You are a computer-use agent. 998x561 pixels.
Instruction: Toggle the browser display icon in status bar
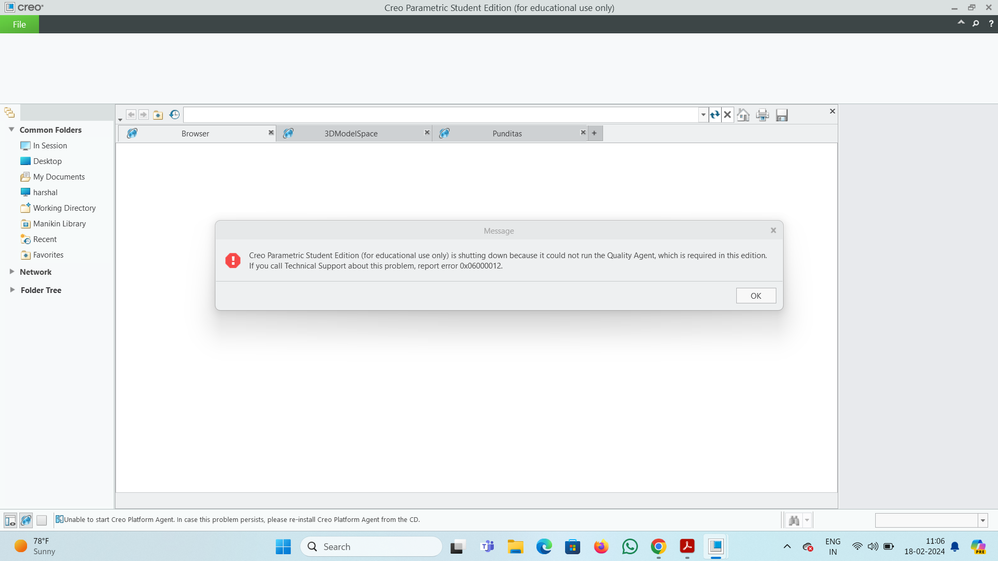tap(26, 520)
